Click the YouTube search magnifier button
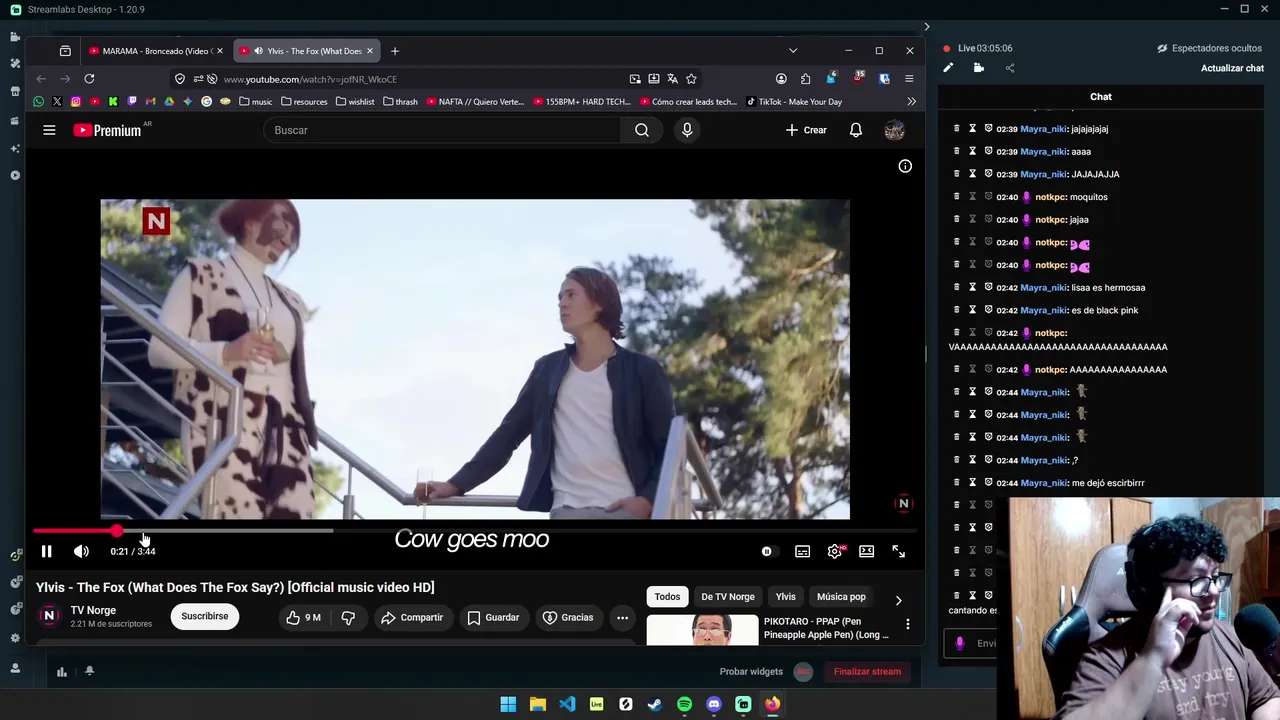The width and height of the screenshot is (1280, 720). [642, 130]
